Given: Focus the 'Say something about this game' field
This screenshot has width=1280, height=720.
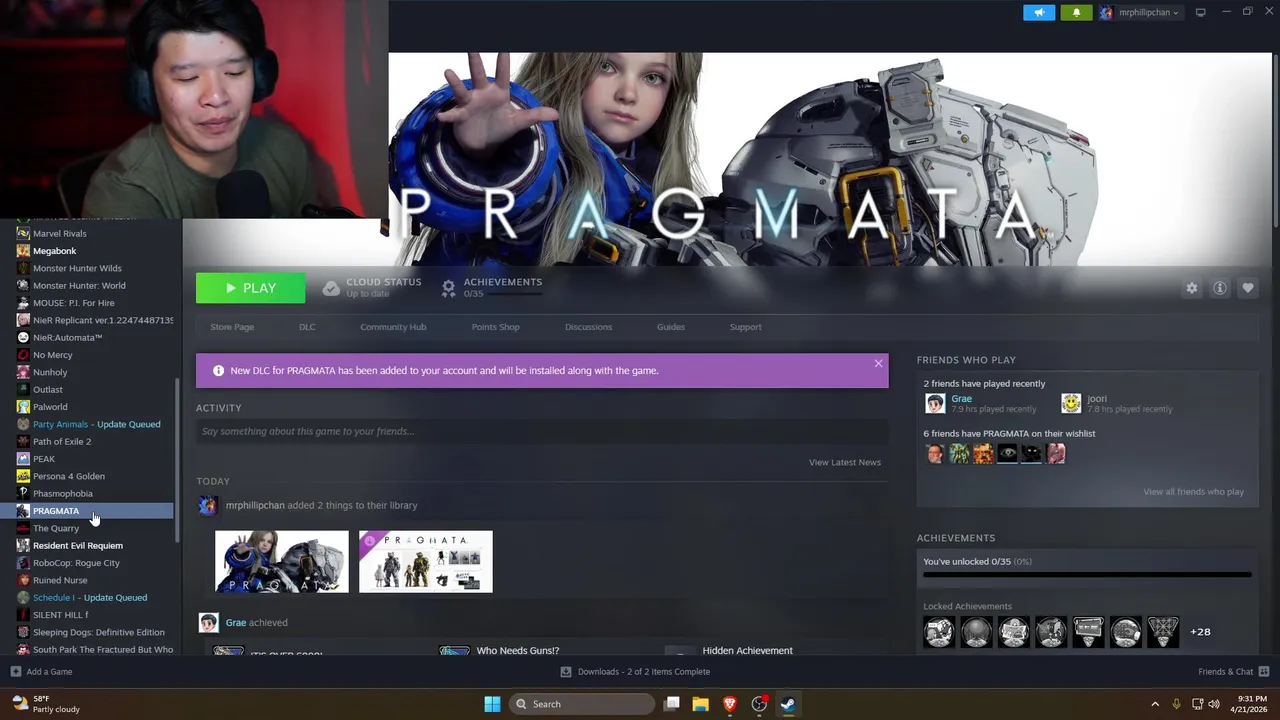Looking at the screenshot, I should [x=542, y=431].
